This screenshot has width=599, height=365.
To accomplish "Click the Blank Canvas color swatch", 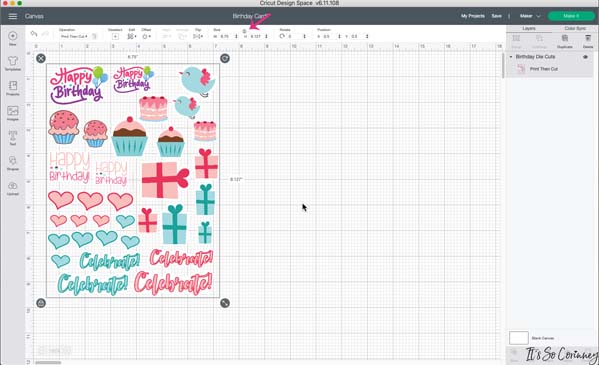I will coord(518,338).
